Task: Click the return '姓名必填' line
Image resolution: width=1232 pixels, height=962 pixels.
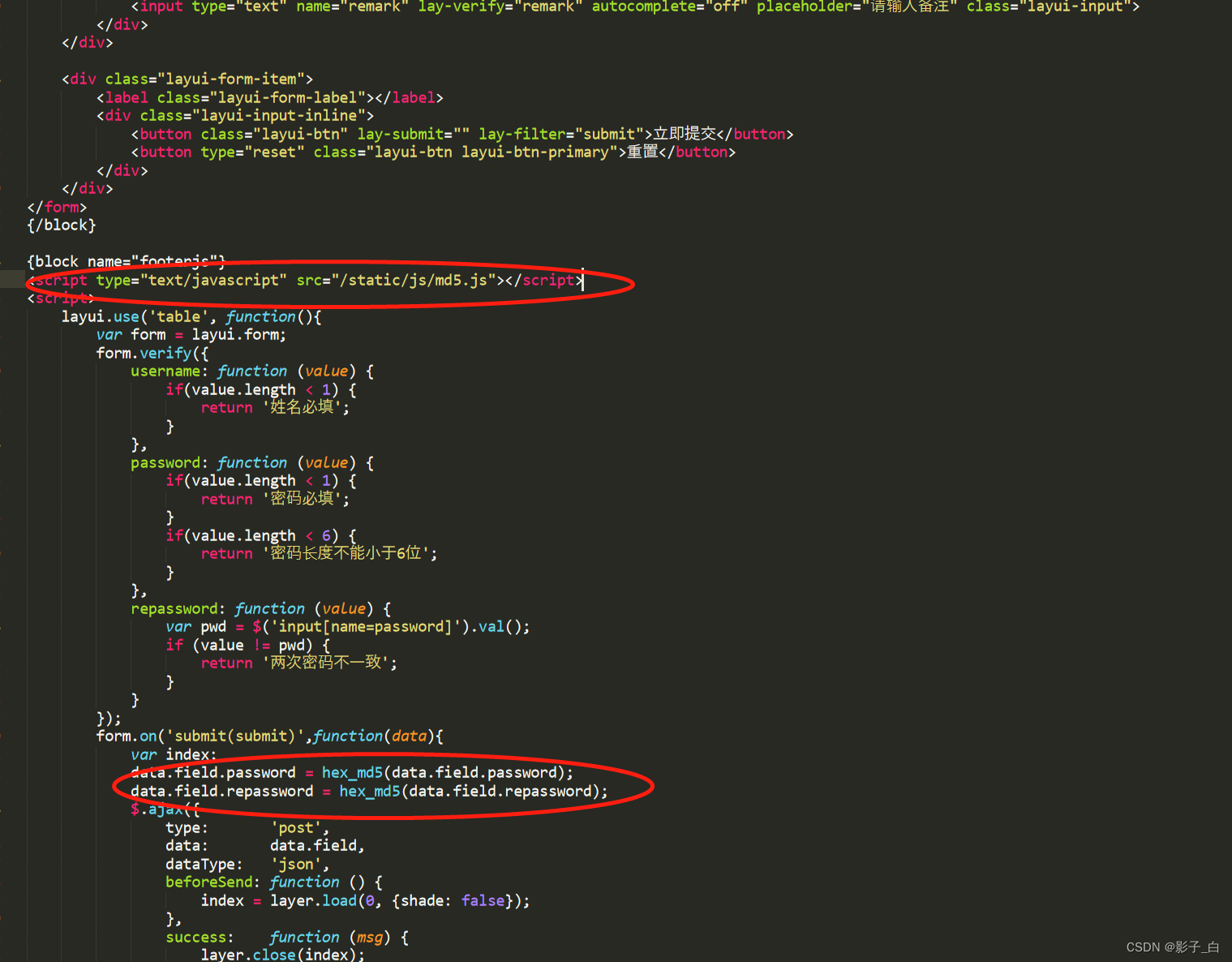Action: (275, 407)
